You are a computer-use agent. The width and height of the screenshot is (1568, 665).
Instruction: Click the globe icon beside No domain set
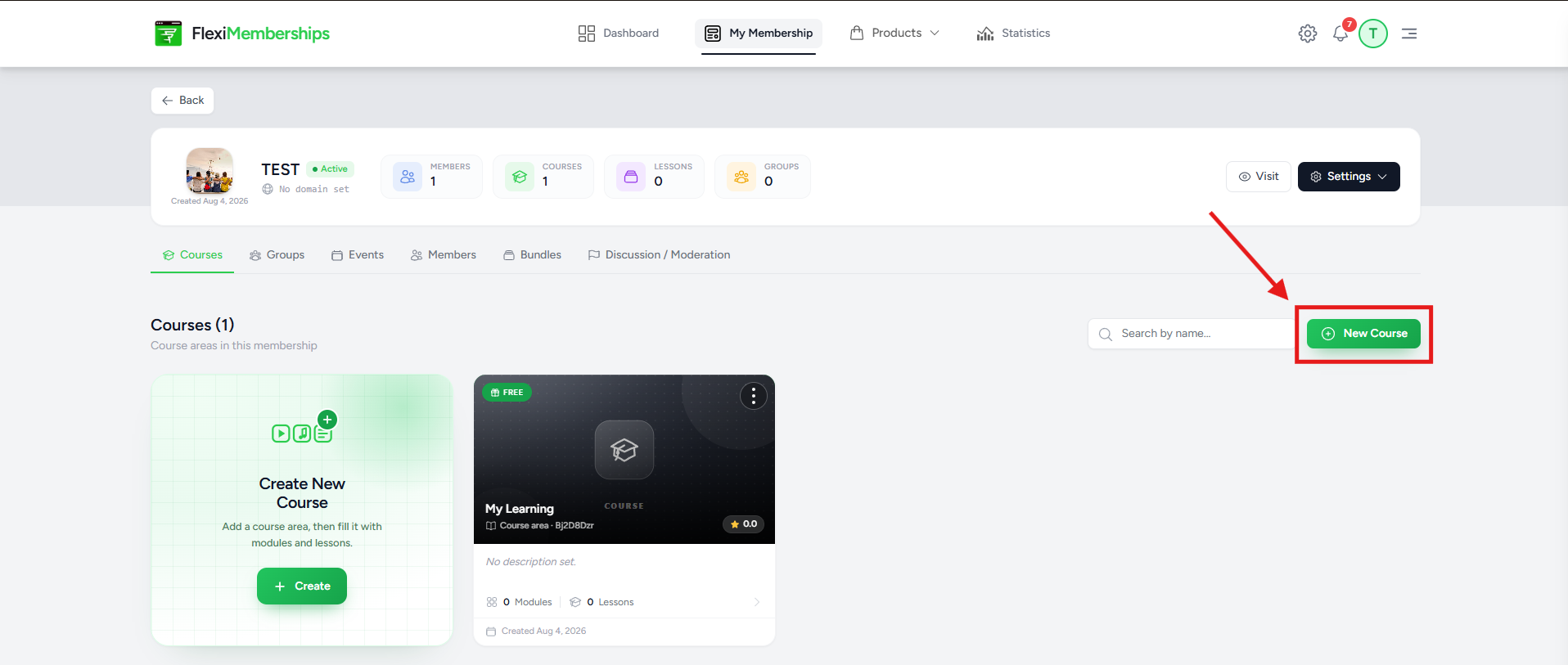(x=268, y=189)
